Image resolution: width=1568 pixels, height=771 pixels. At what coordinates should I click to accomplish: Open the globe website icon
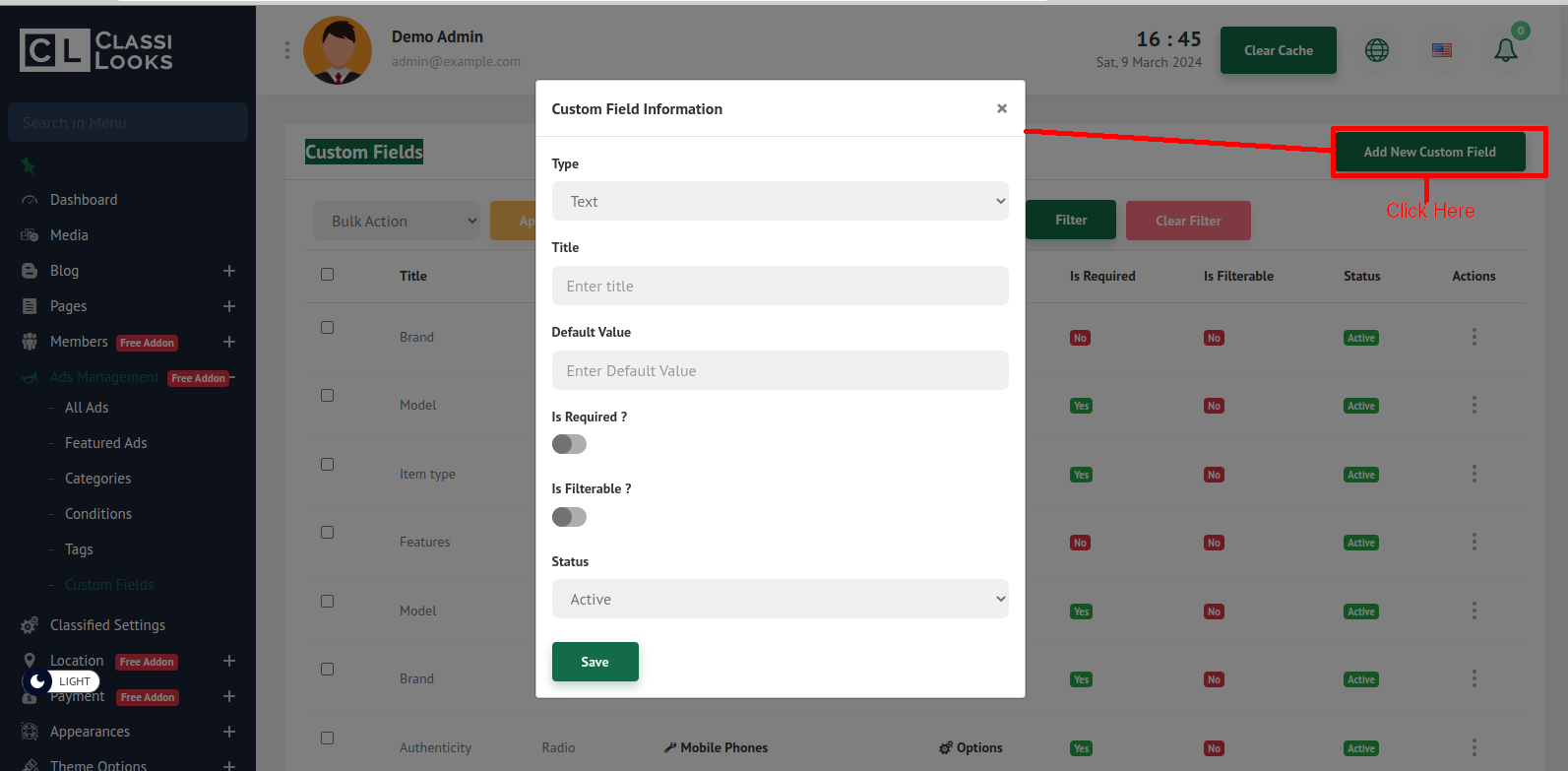coord(1376,50)
